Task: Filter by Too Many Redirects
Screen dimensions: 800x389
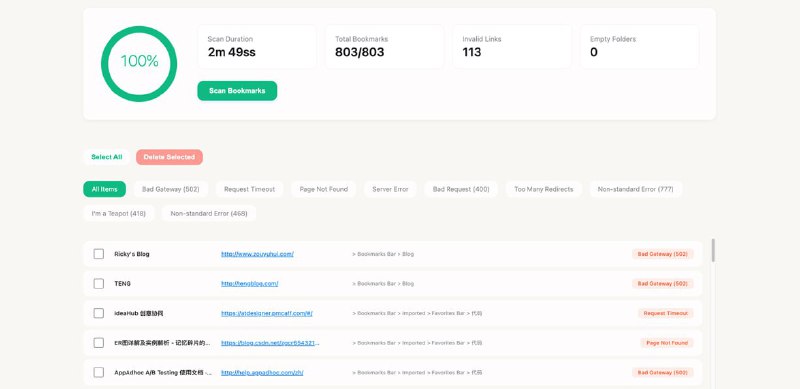Action: pyautogui.click(x=544, y=189)
